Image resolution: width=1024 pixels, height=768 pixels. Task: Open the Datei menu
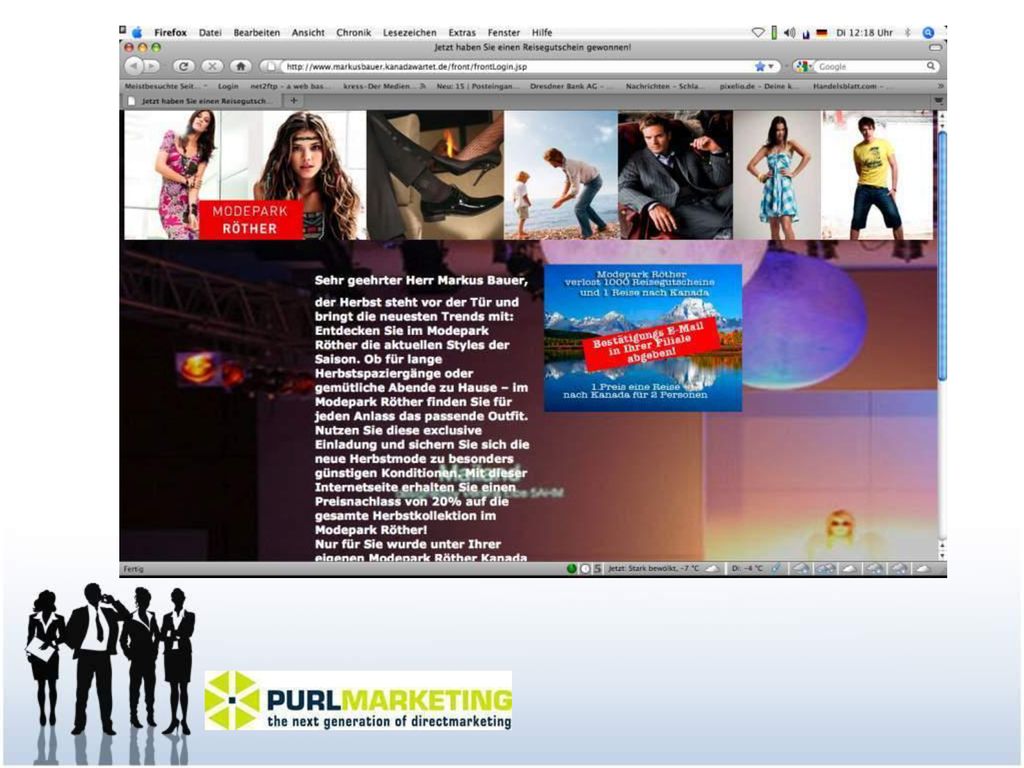210,32
